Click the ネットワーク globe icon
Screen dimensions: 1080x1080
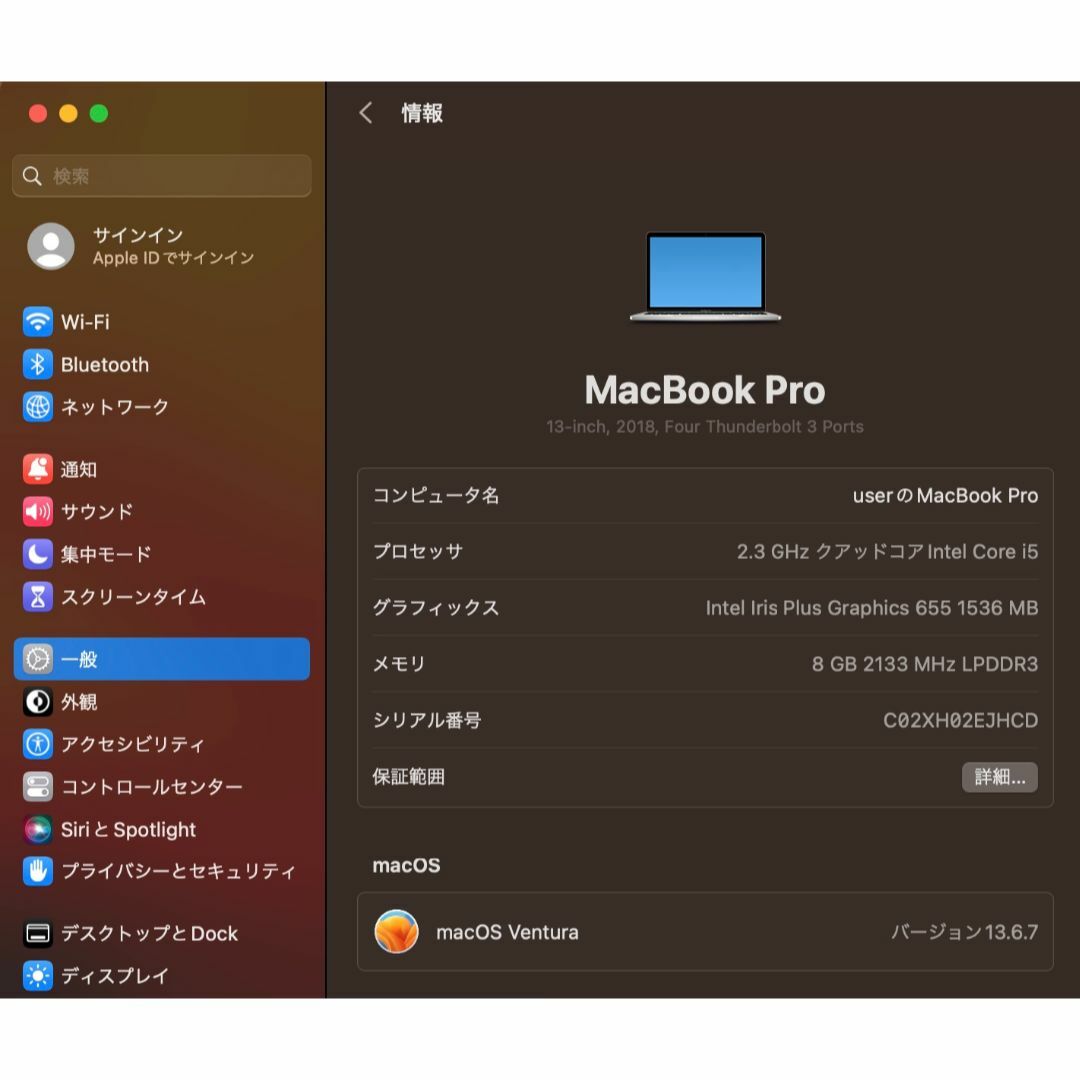37,406
